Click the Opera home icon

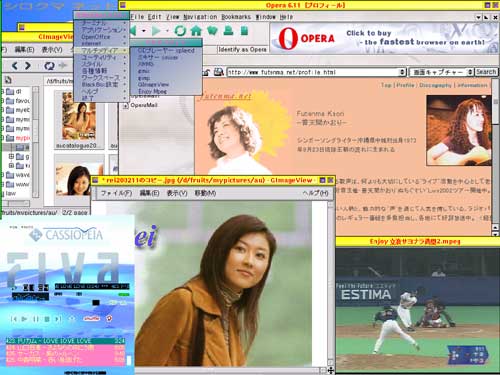(196, 31)
